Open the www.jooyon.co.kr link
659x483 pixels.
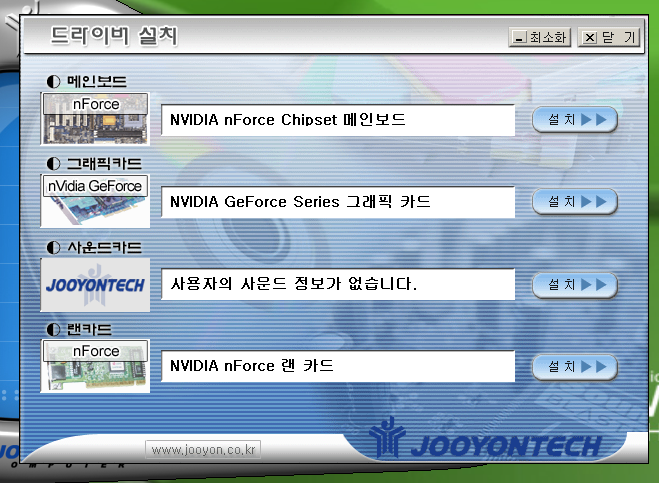coord(203,450)
